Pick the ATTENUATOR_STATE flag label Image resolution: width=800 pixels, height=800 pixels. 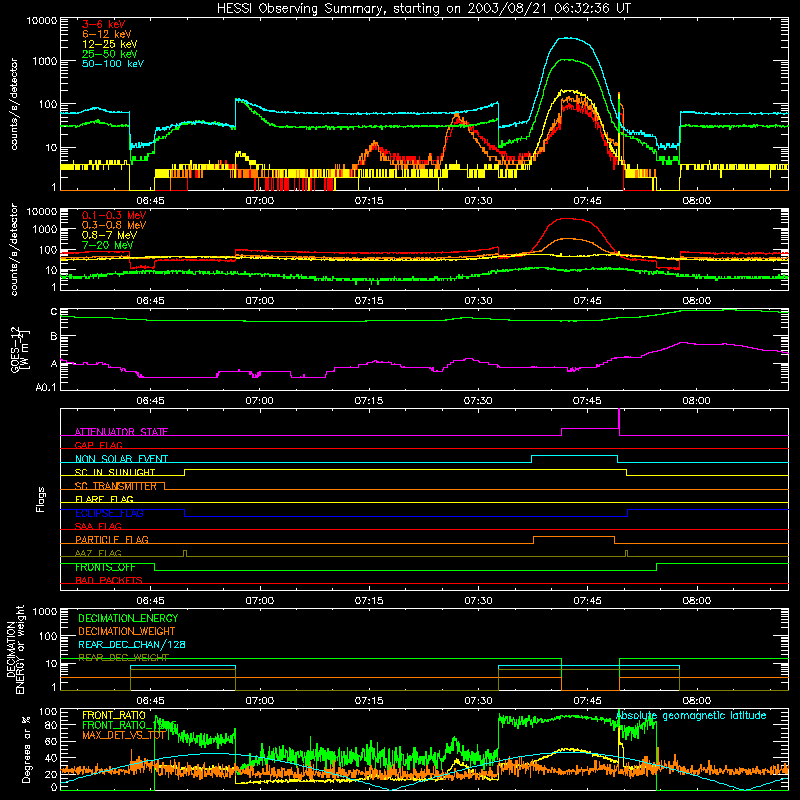121,432
